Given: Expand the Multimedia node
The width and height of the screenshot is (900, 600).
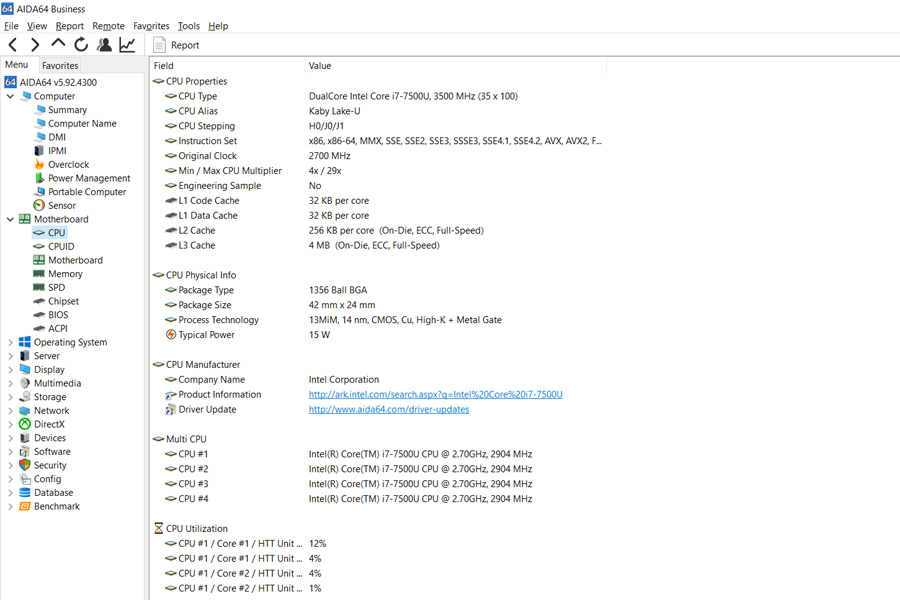Looking at the screenshot, I should click(x=10, y=383).
